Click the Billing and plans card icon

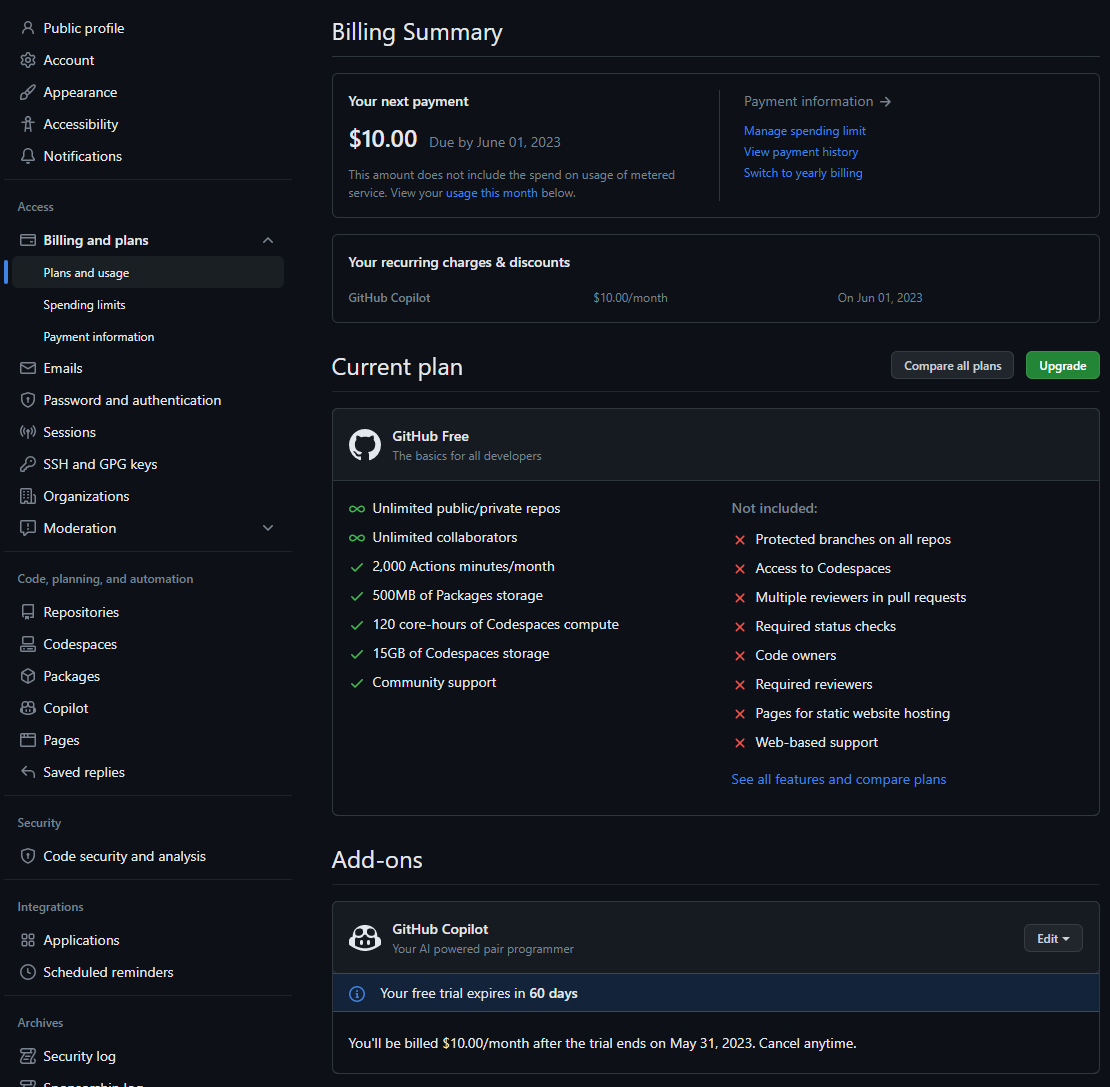[28, 240]
